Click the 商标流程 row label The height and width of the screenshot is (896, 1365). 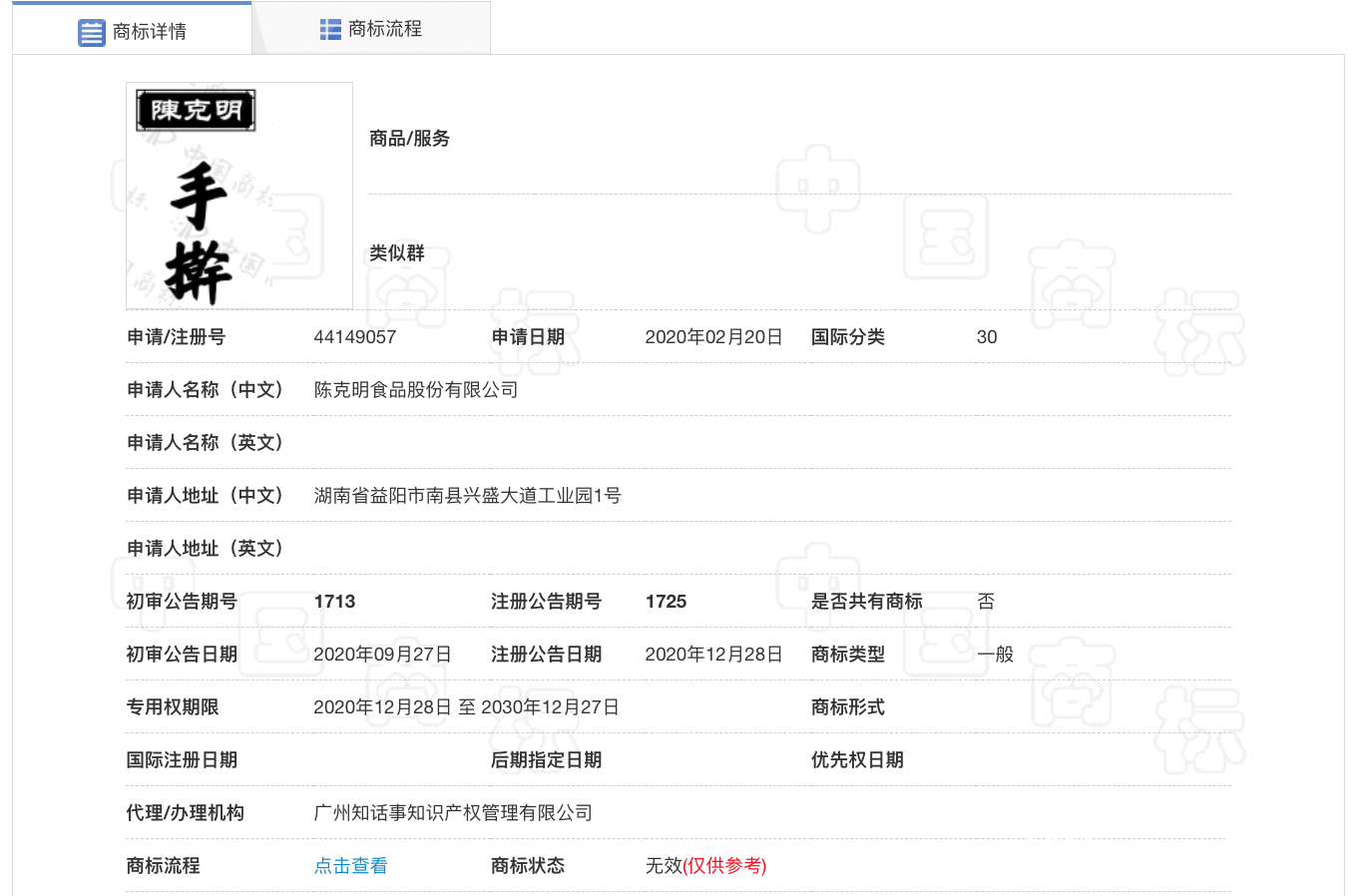pyautogui.click(x=164, y=866)
